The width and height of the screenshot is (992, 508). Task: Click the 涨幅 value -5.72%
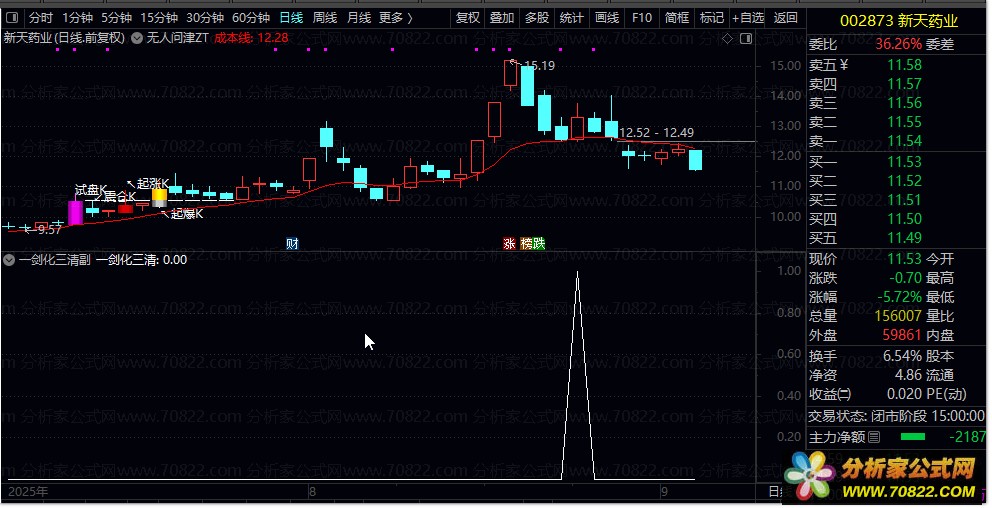[900, 297]
